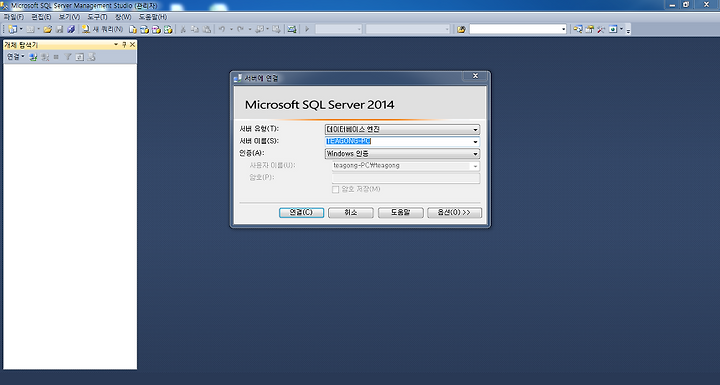Open dropdown arrow beside New Project icon

(21, 29)
